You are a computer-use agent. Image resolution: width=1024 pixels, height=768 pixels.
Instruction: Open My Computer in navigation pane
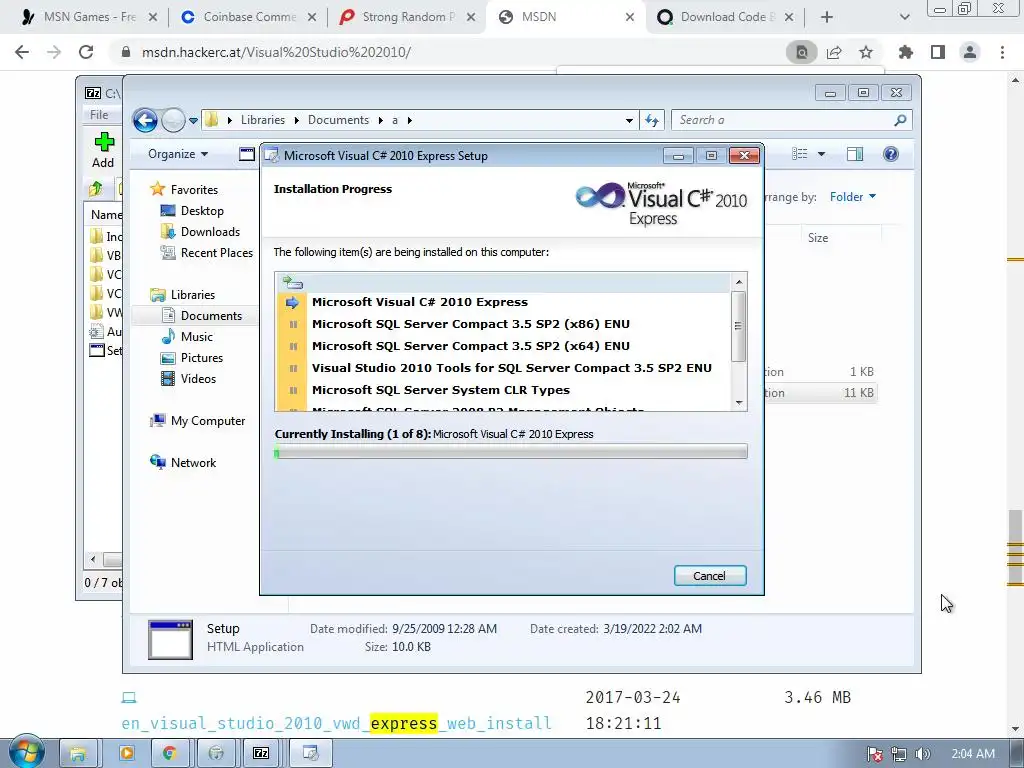208,421
